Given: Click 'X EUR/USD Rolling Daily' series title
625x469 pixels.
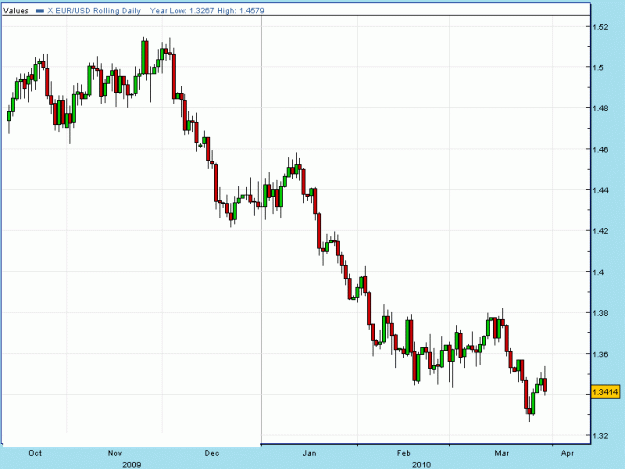Looking at the screenshot, I should 94,11.
